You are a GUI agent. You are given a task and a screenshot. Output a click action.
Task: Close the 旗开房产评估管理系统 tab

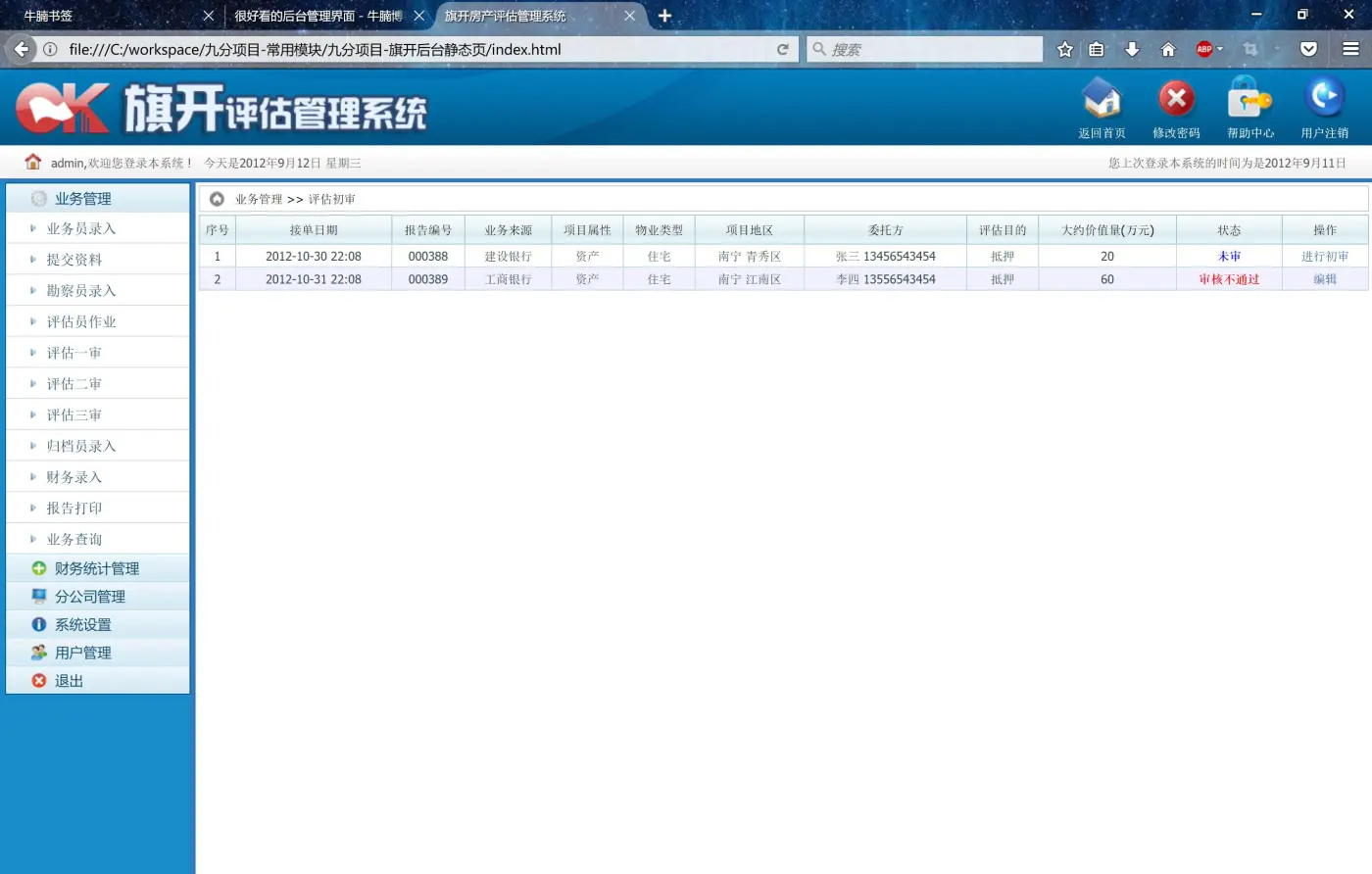(629, 16)
